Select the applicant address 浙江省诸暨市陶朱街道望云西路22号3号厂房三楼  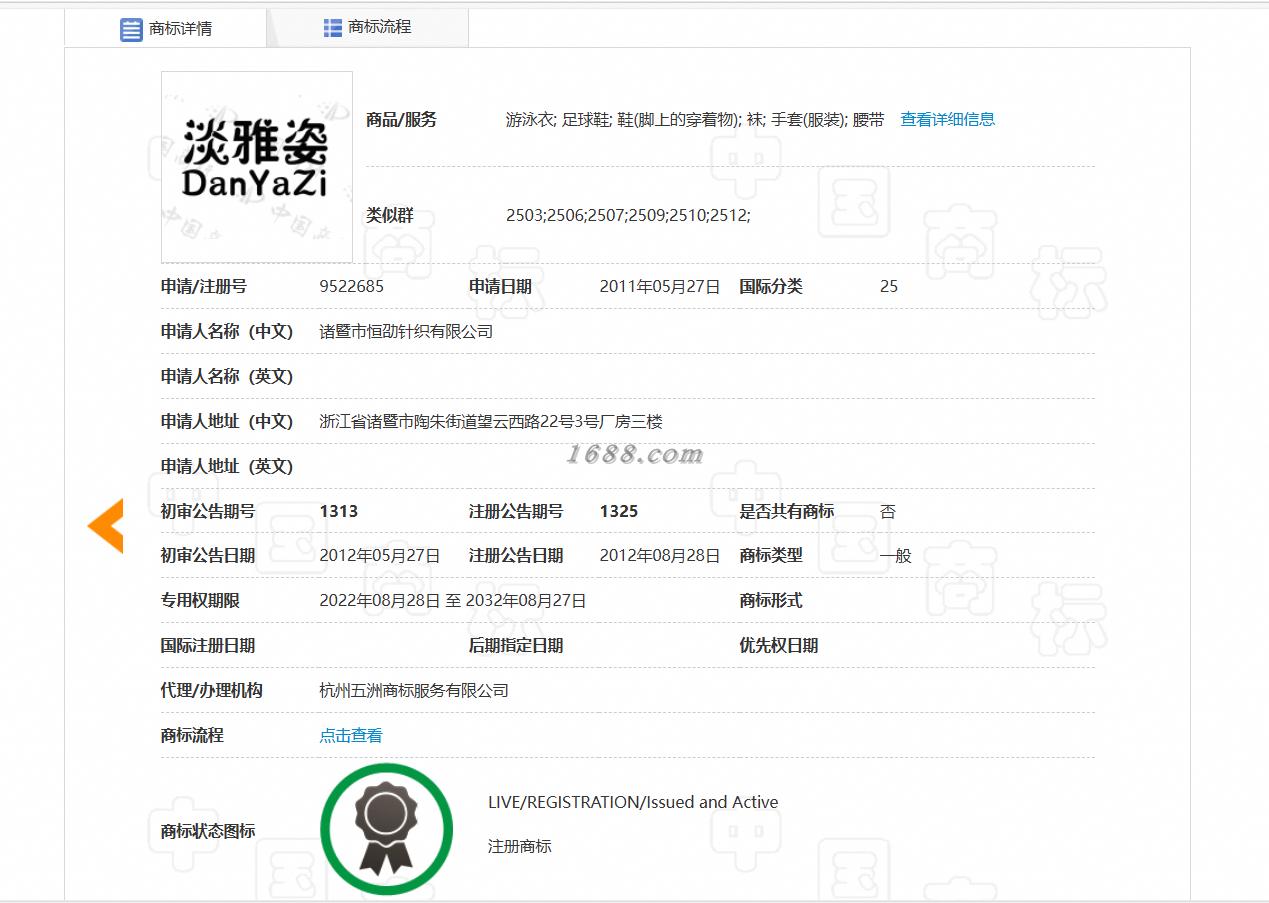(491, 421)
